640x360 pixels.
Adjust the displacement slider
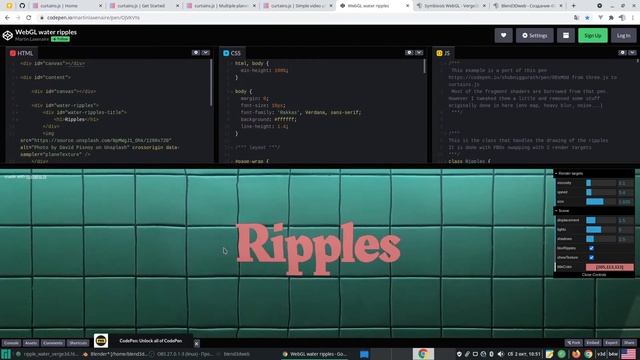pos(601,220)
